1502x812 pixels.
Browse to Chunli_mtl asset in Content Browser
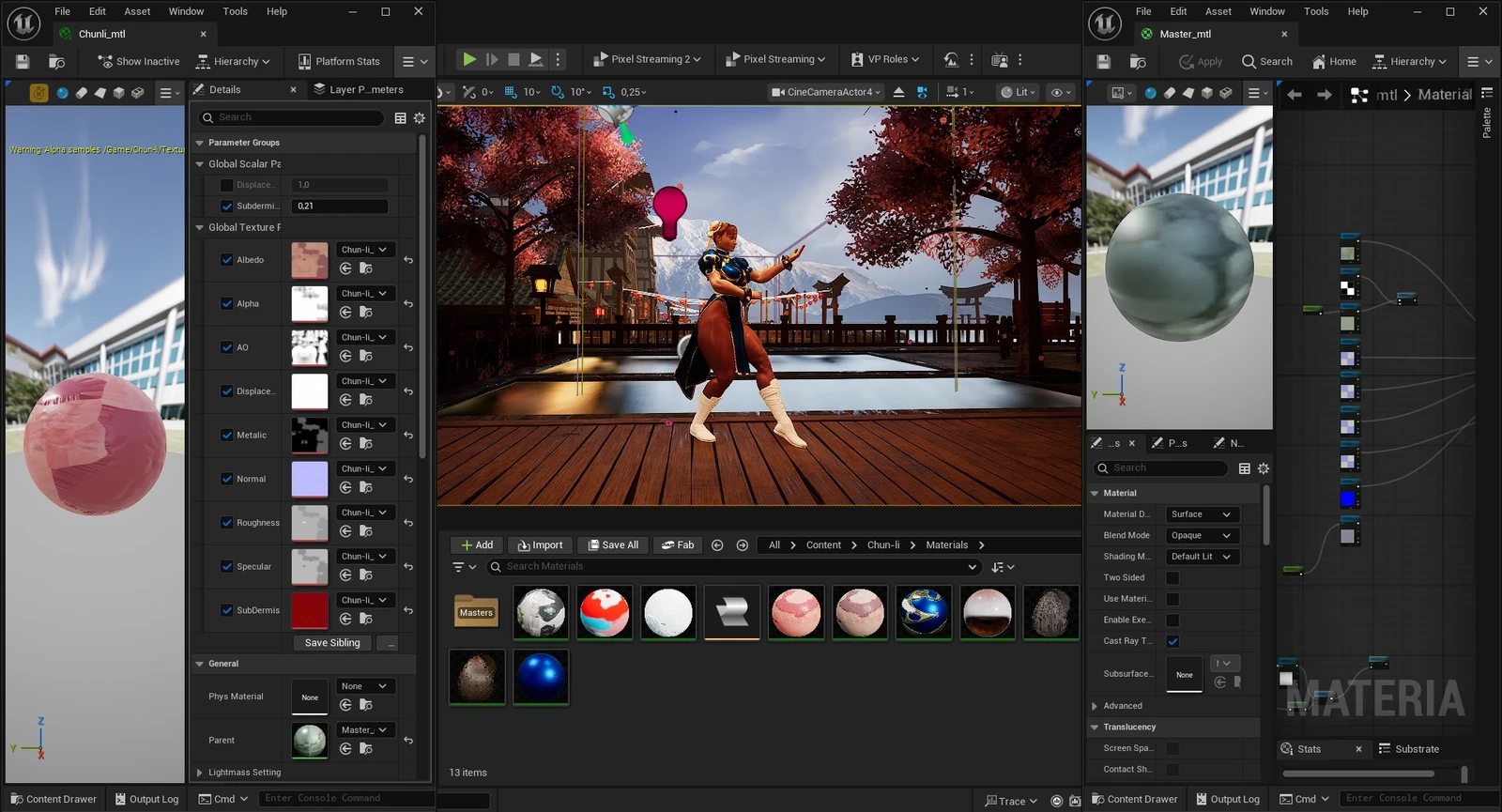click(x=56, y=61)
